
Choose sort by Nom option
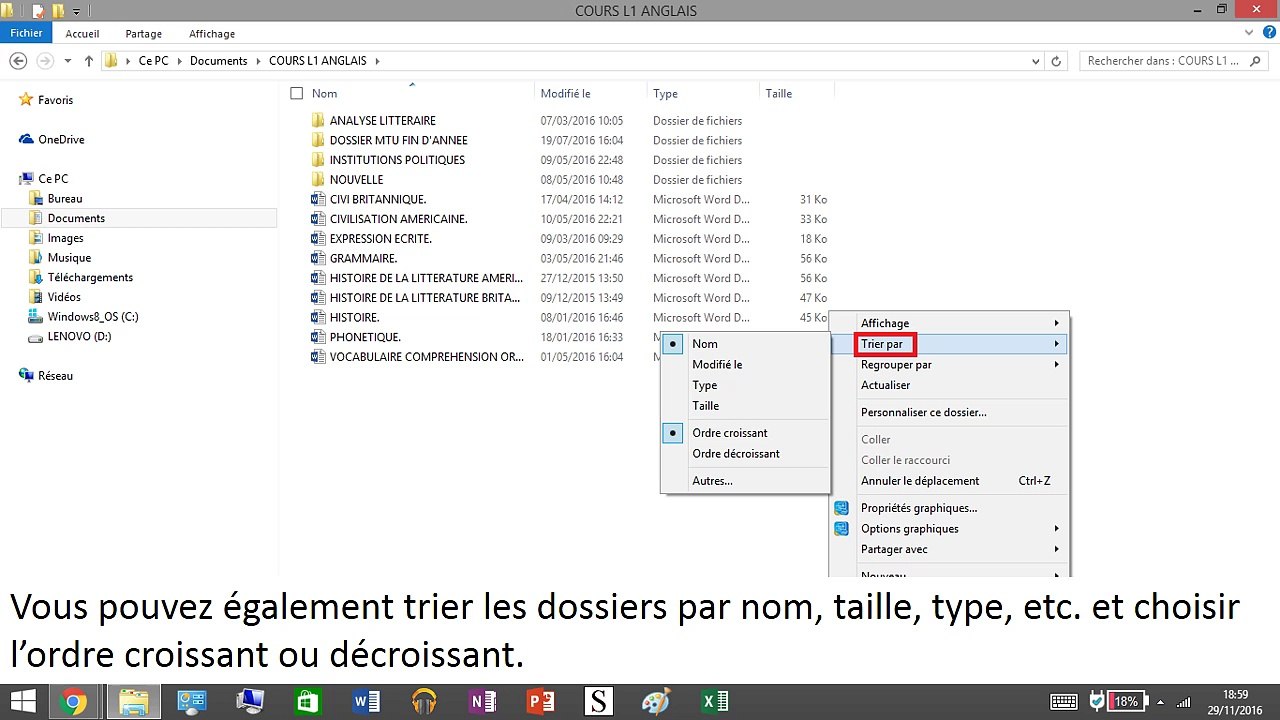tap(705, 344)
